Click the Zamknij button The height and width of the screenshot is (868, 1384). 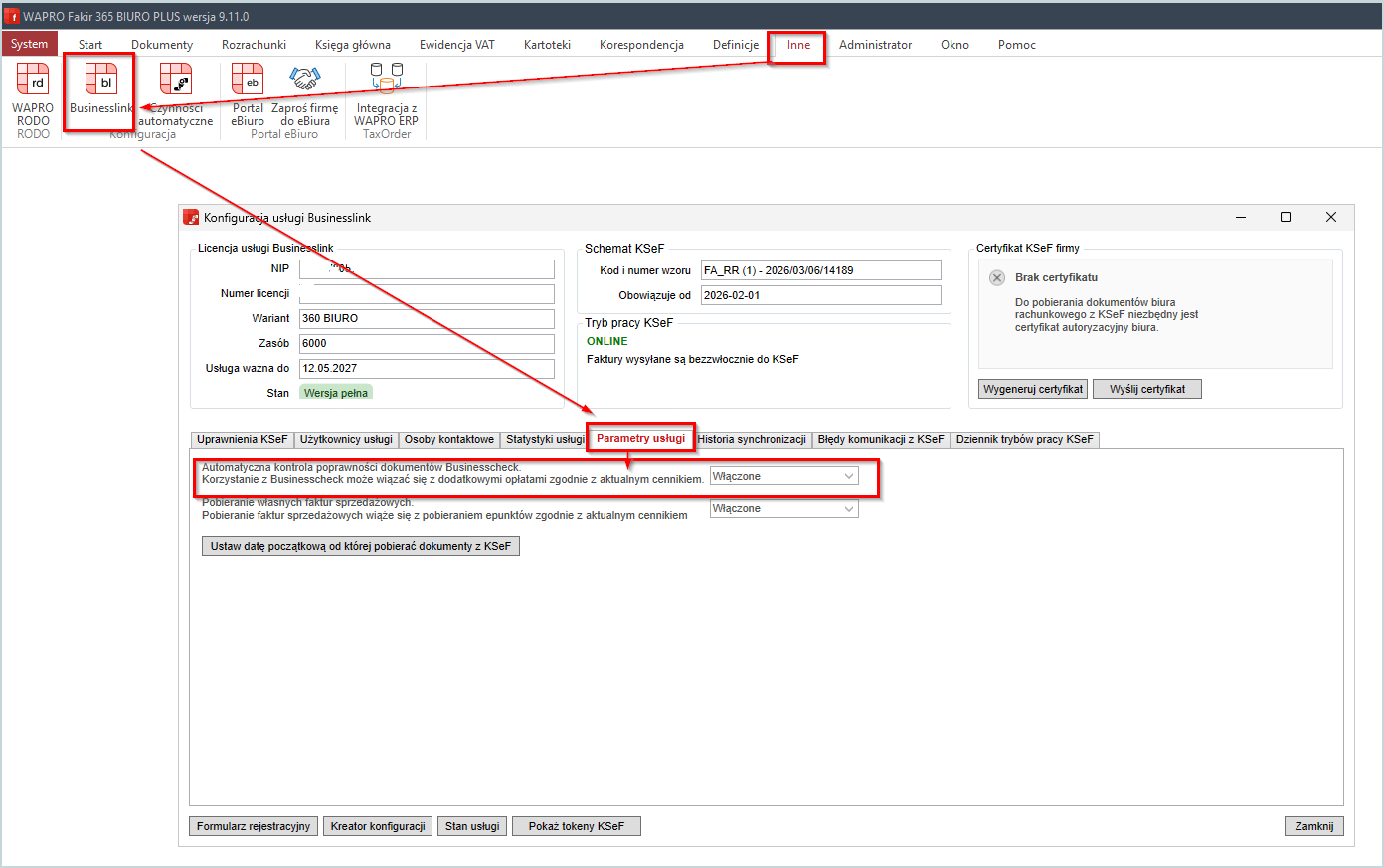pos(1314,826)
